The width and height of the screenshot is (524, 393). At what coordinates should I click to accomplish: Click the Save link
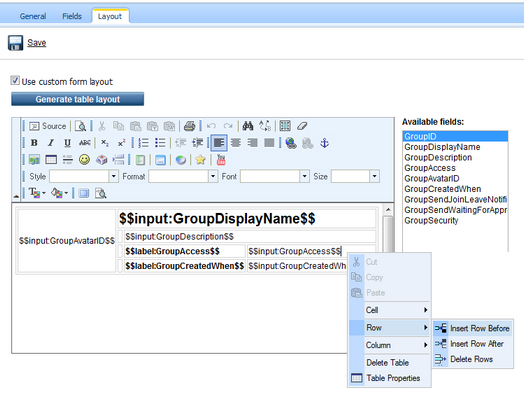[37, 43]
